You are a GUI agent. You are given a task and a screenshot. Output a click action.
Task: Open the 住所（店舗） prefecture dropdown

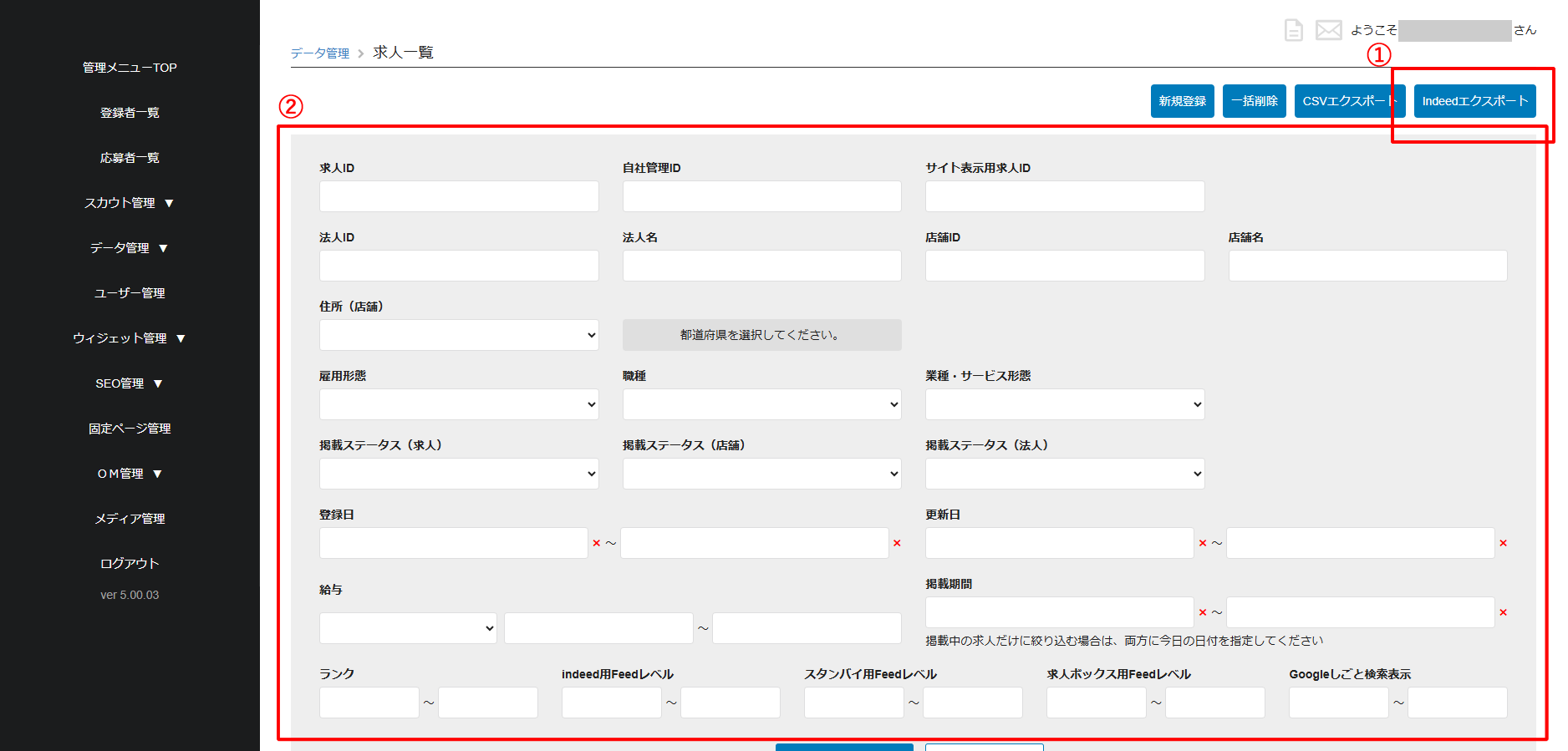click(459, 335)
